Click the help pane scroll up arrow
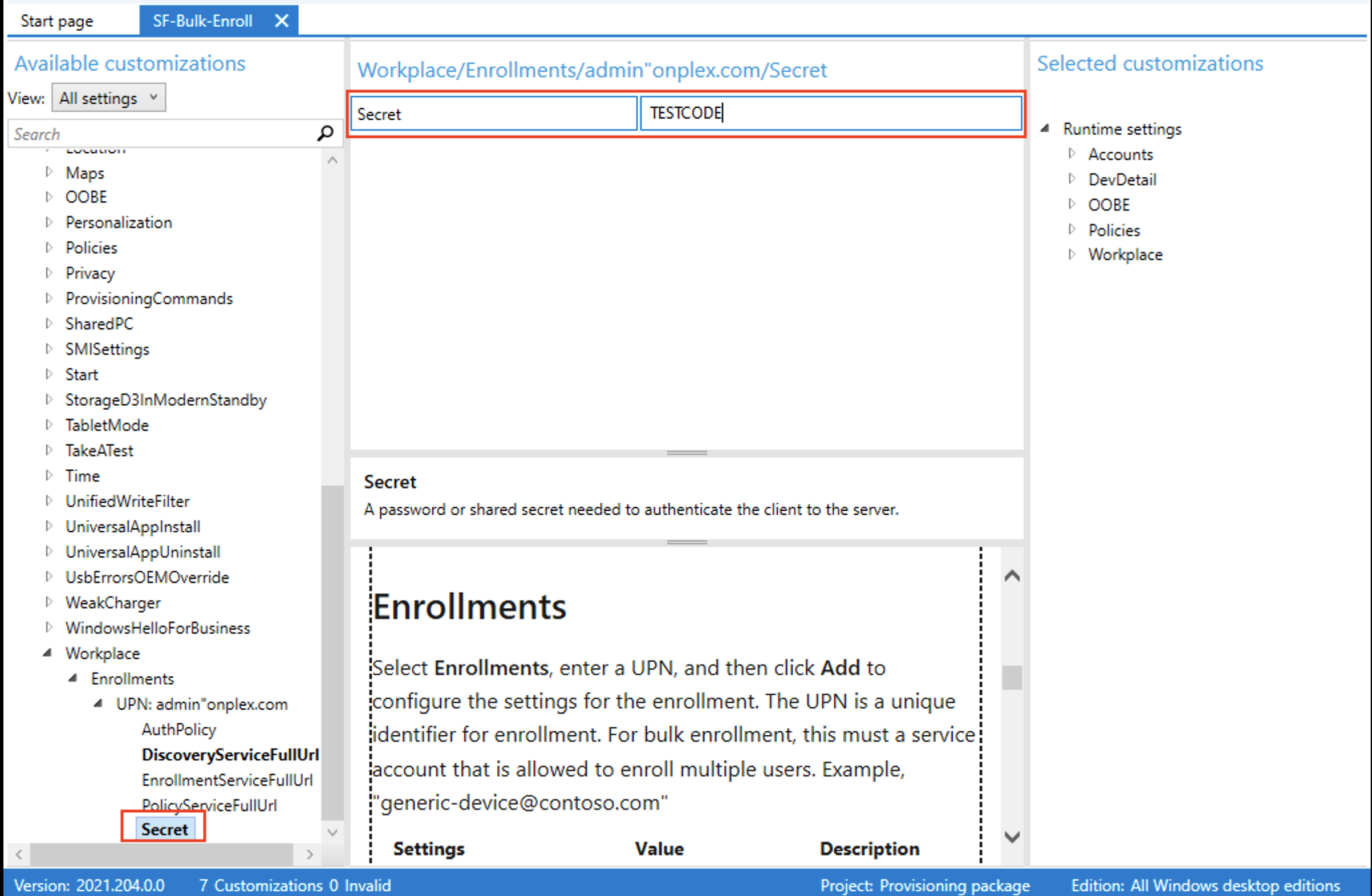 coord(1012,576)
